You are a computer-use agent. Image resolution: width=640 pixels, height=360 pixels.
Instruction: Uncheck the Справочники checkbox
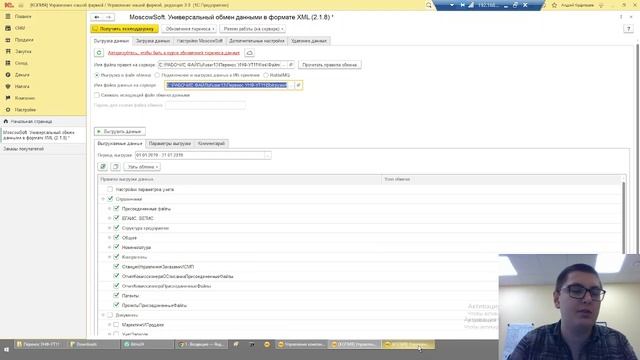pyautogui.click(x=110, y=199)
